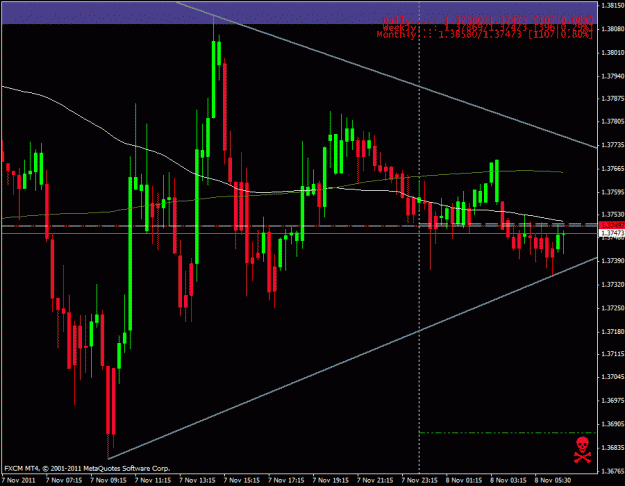The width and height of the screenshot is (625, 486).
Task: Click the time label 7 Nov 19:15
Action: point(331,480)
